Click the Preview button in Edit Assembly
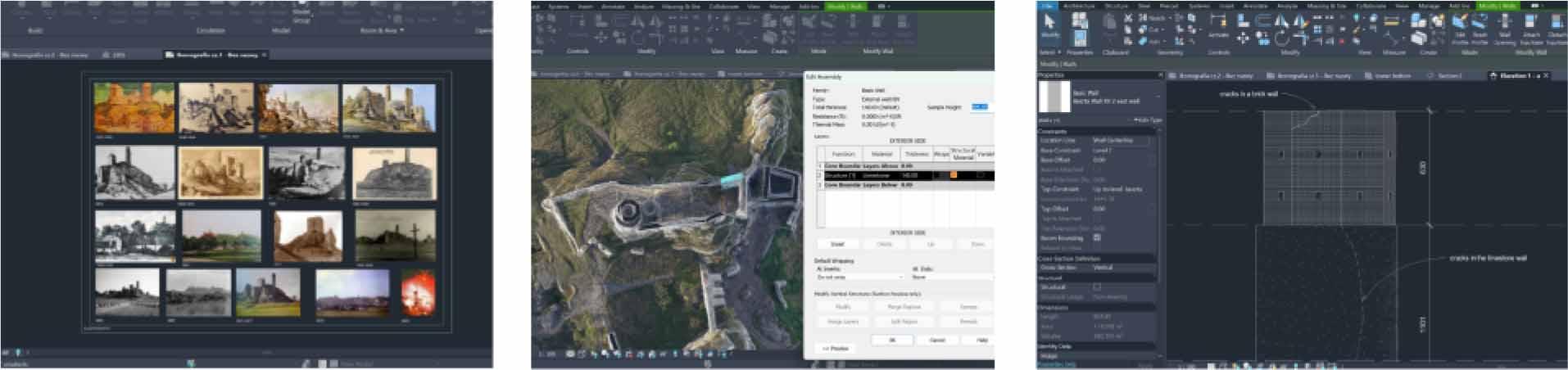1568x370 pixels. coord(835,349)
